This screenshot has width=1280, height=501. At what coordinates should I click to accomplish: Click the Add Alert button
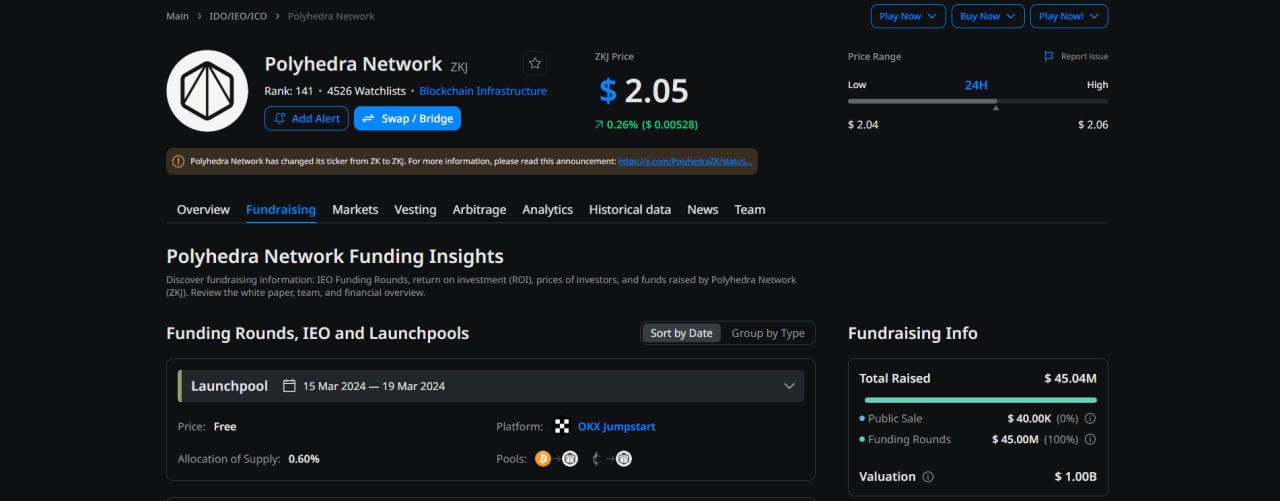coord(306,118)
